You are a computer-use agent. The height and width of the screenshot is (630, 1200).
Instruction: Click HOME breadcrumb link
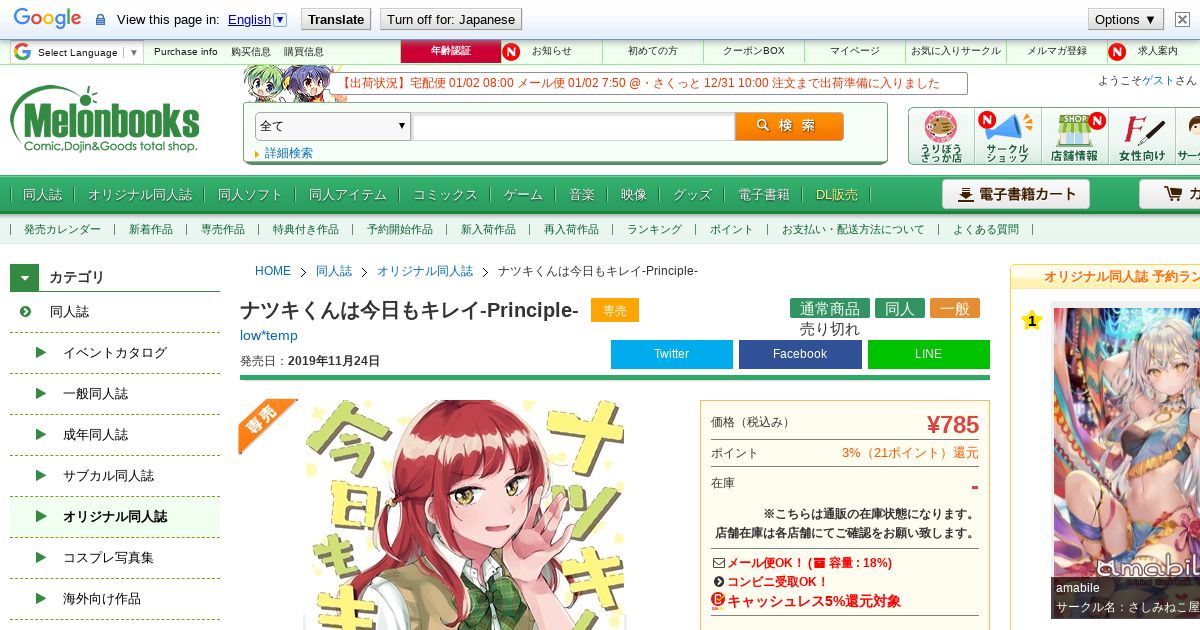click(273, 271)
